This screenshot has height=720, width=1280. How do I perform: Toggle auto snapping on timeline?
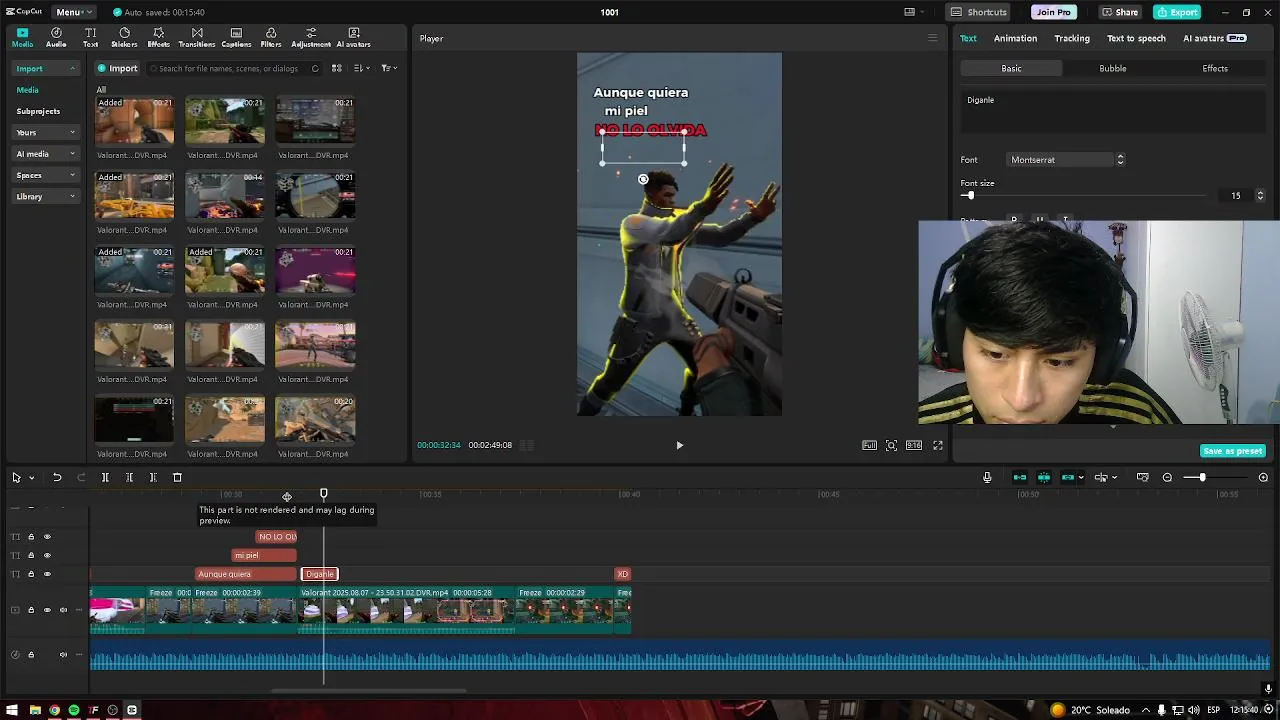click(x=1044, y=478)
